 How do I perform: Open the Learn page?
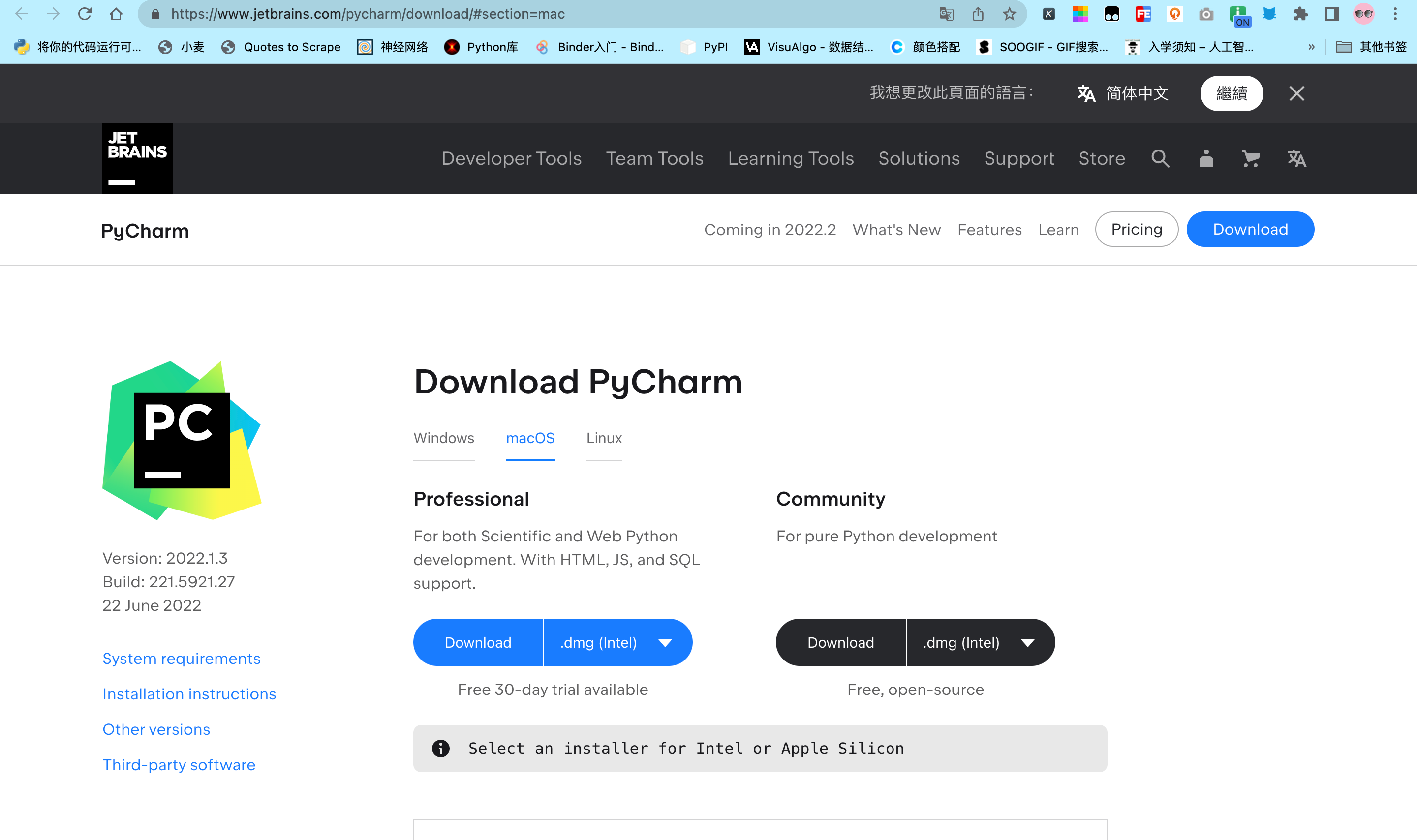pyautogui.click(x=1059, y=229)
